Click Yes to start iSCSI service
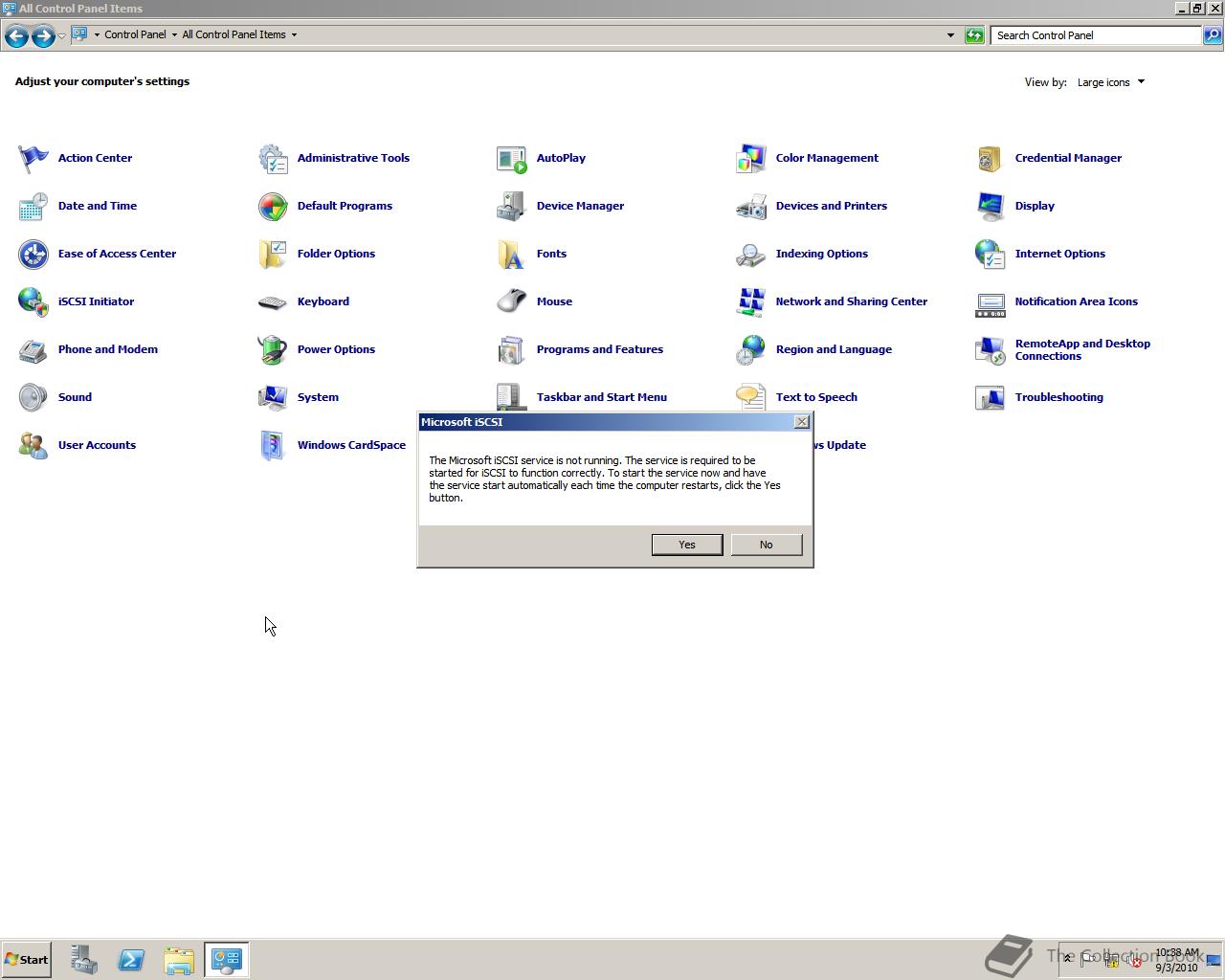1225x980 pixels. (687, 545)
